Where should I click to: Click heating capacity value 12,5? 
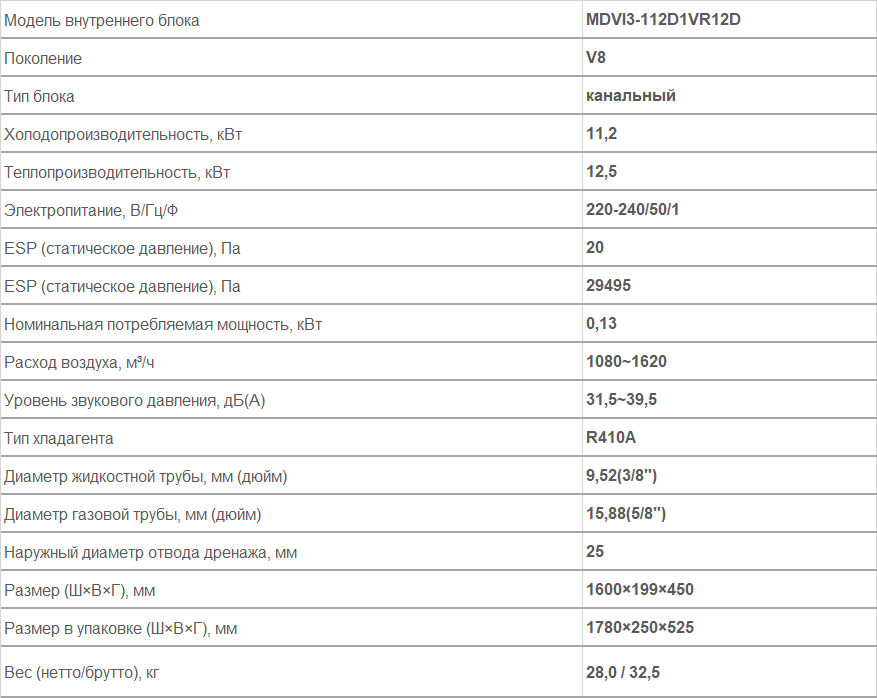[x=601, y=172]
